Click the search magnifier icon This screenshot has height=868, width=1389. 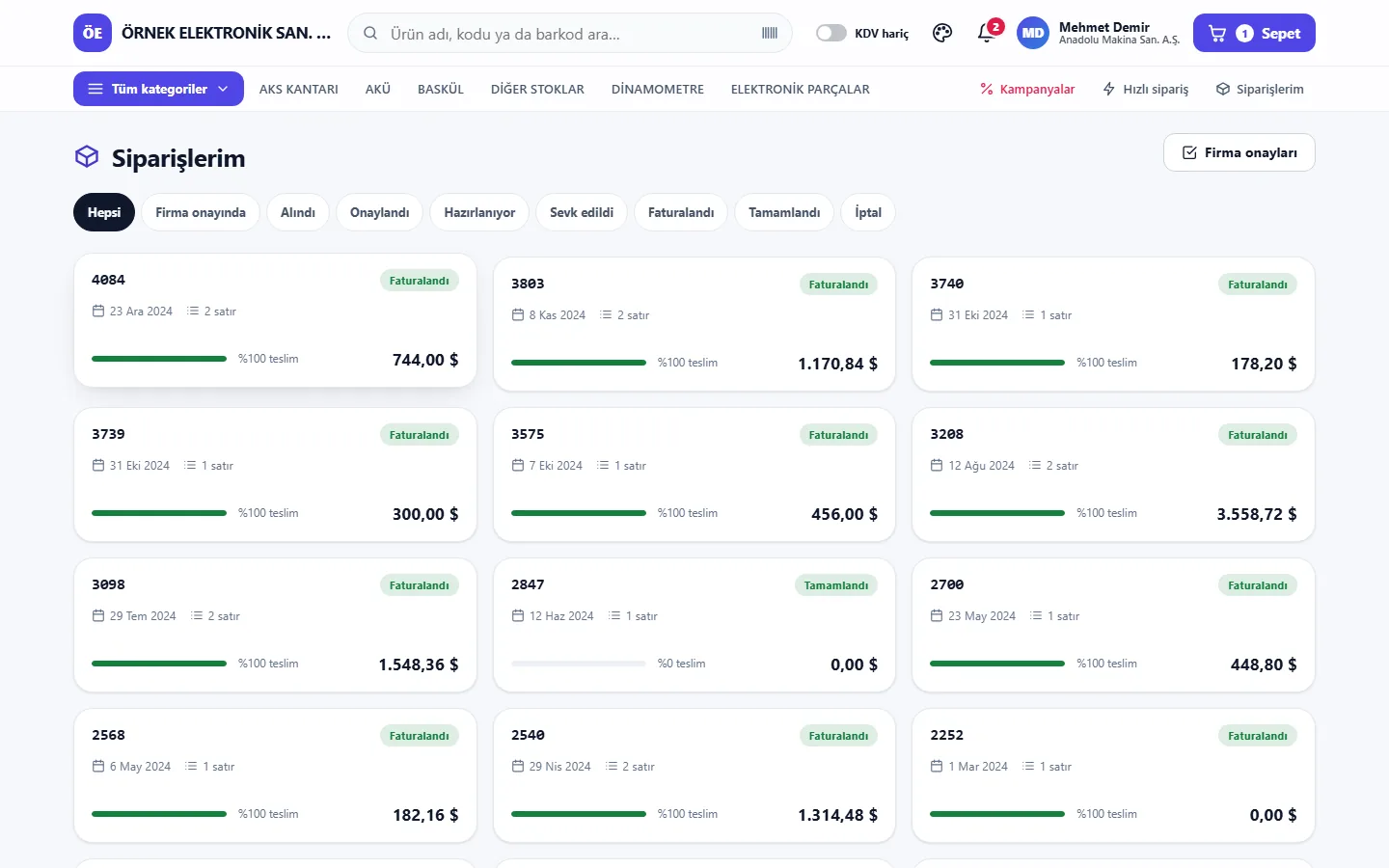370,34
